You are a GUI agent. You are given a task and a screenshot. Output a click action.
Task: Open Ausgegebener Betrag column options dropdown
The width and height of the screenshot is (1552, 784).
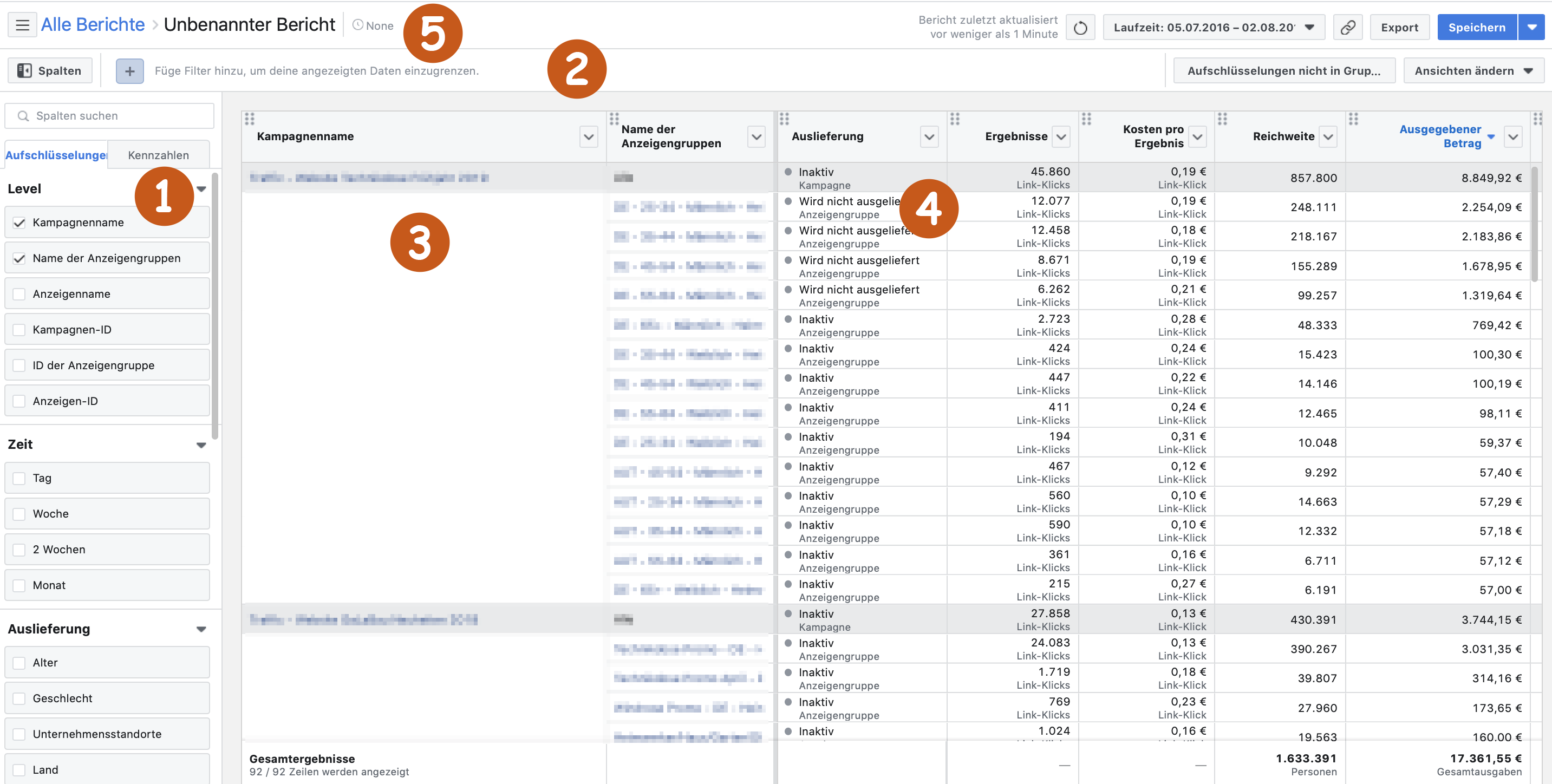coord(1513,137)
